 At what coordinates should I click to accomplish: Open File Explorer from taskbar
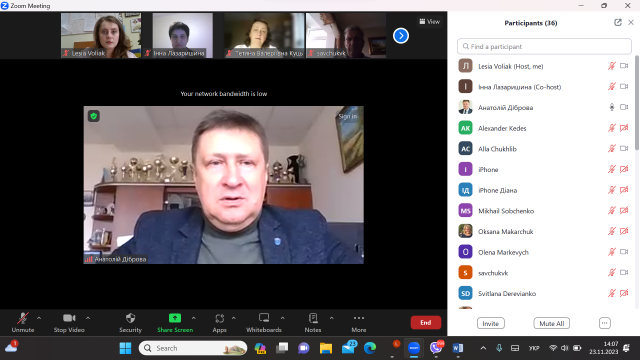coord(326,348)
